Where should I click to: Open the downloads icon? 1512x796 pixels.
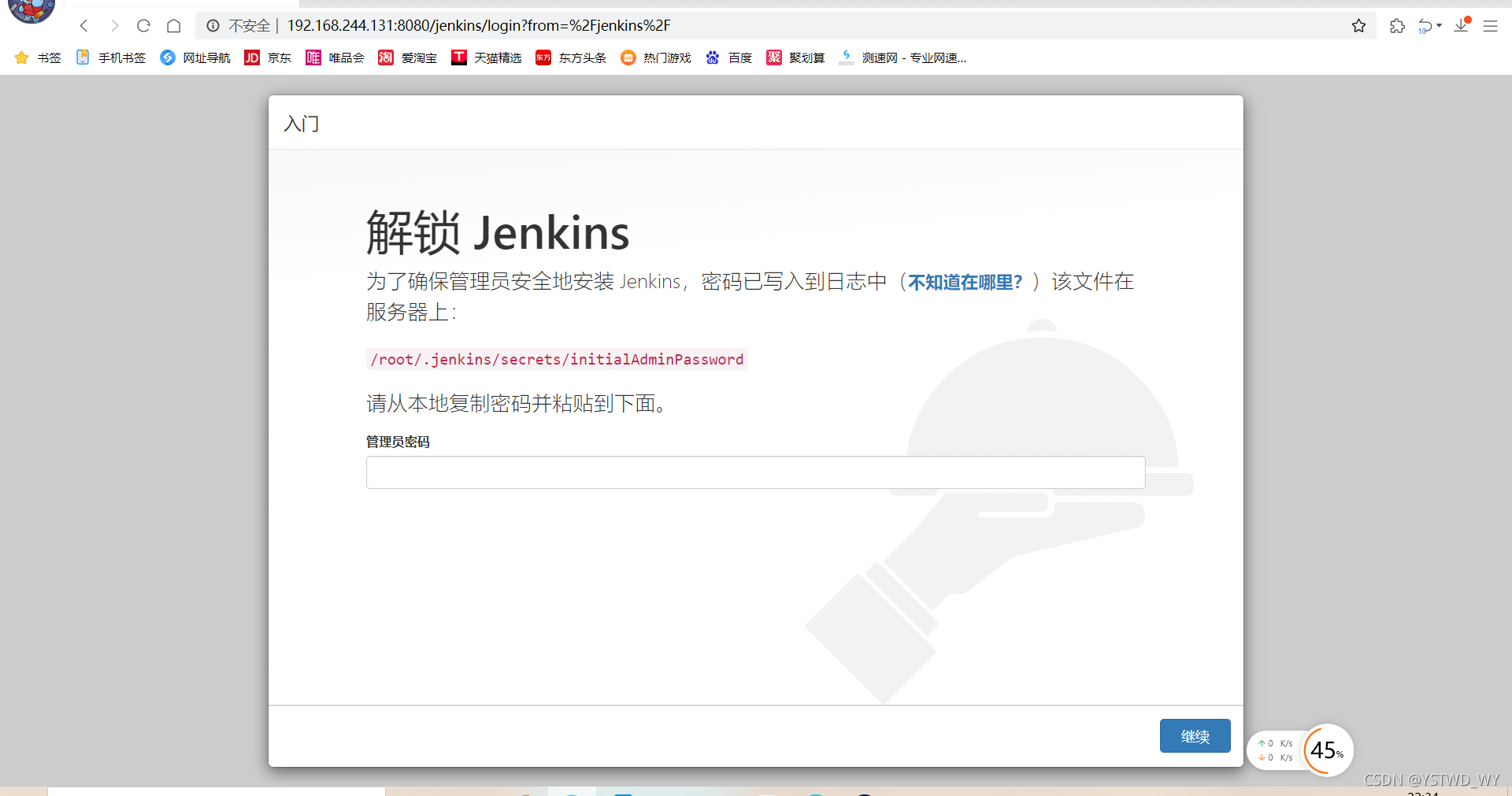1462,25
